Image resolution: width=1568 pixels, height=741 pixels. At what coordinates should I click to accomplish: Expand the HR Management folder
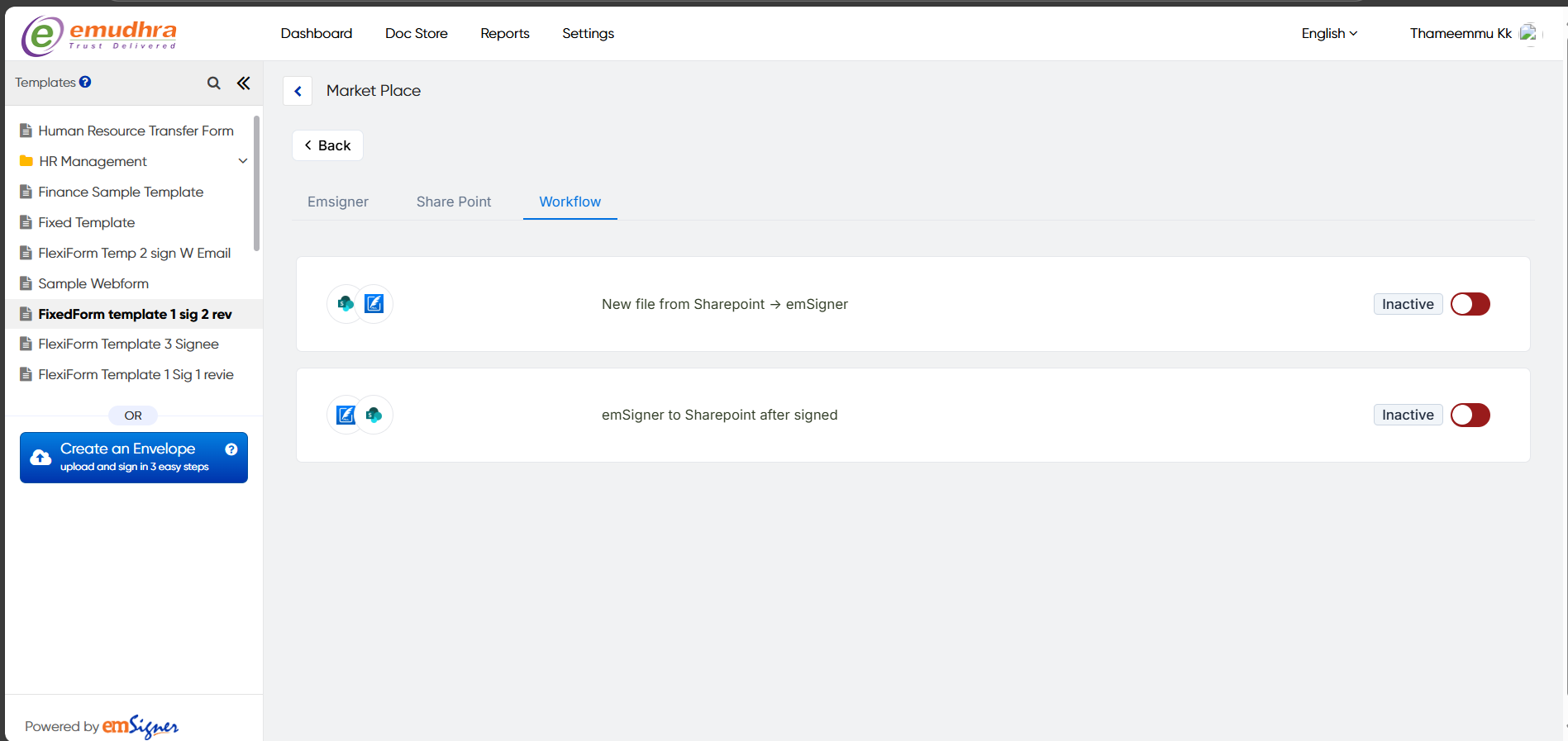point(242,161)
